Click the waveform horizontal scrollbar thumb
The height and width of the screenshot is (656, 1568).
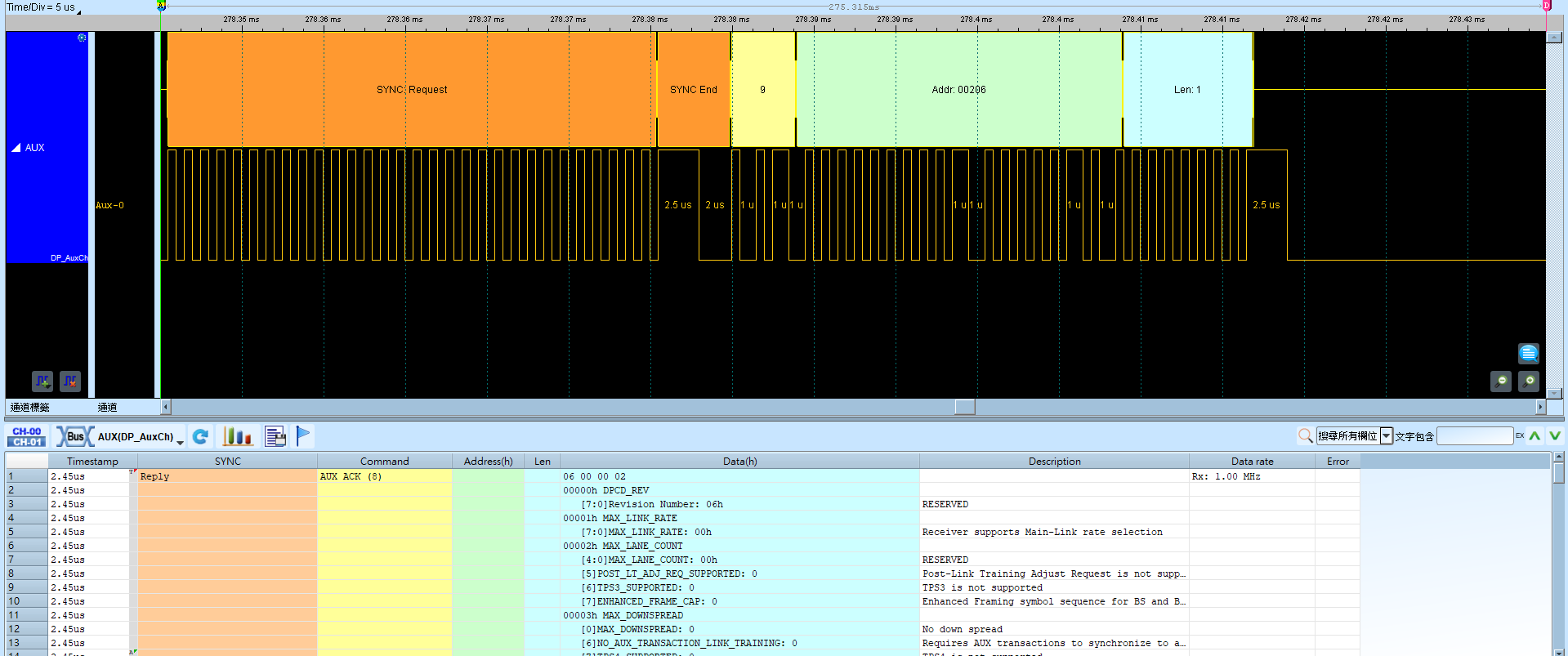(965, 407)
